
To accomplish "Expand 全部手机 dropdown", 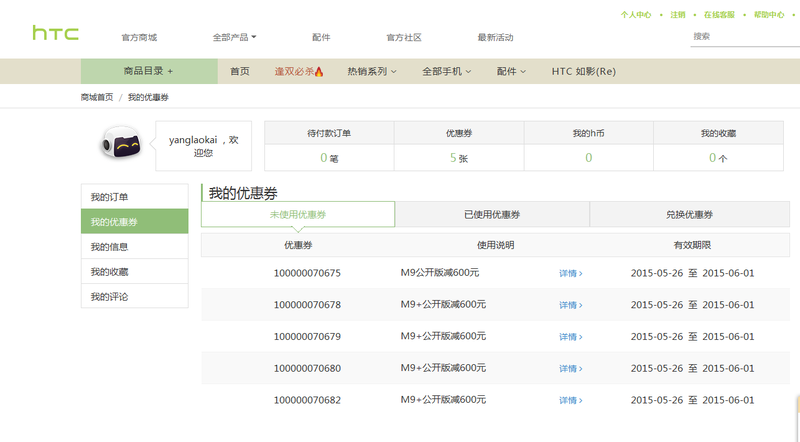I will tap(446, 71).
